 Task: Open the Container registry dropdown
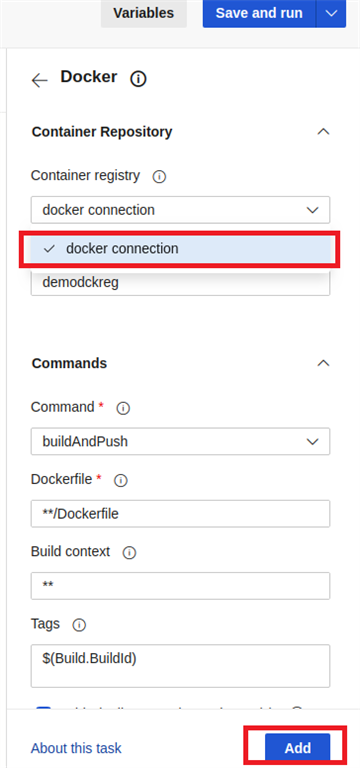pyautogui.click(x=180, y=210)
